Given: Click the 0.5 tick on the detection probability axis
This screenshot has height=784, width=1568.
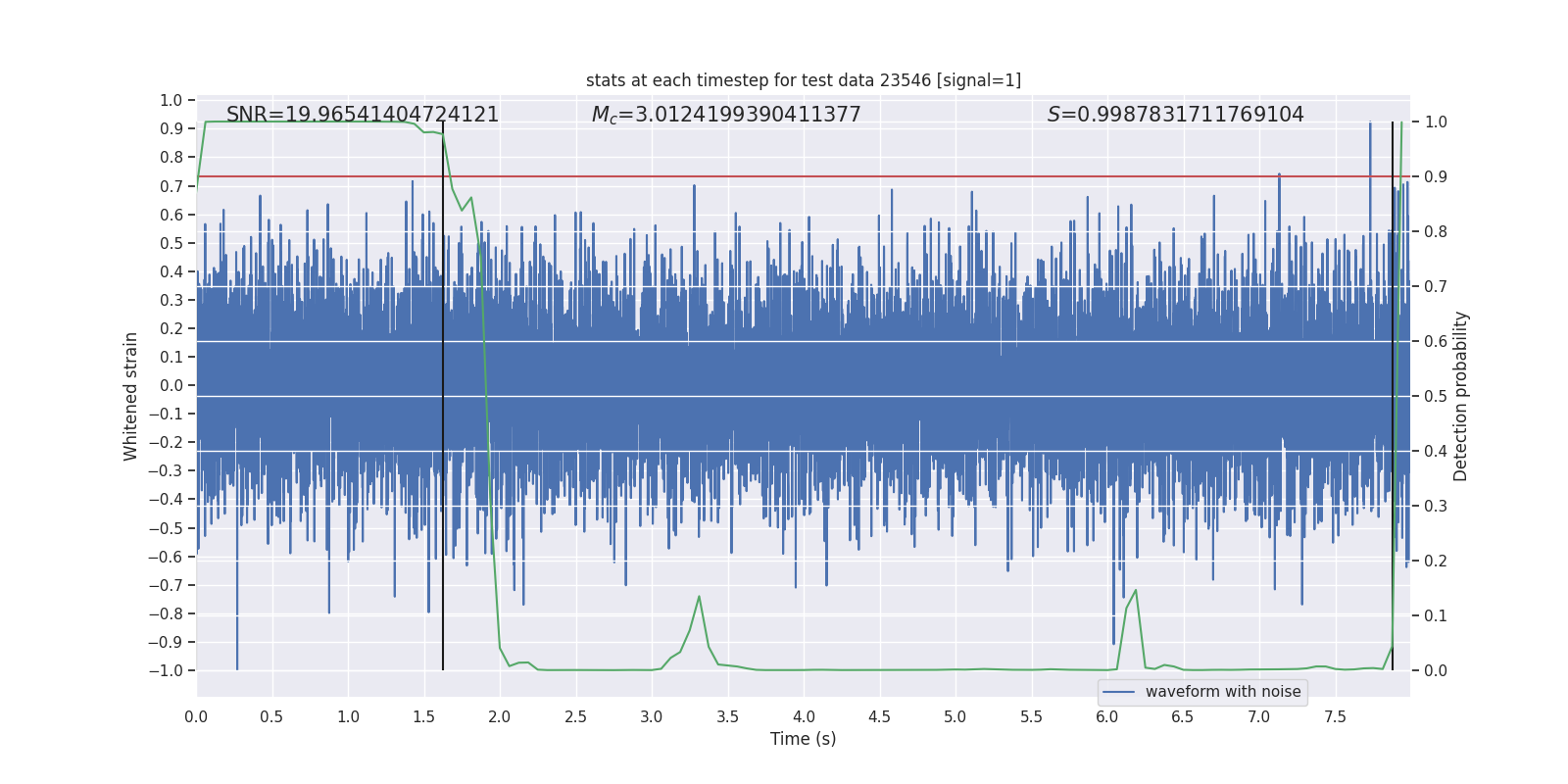Looking at the screenshot, I should pos(1436,397).
